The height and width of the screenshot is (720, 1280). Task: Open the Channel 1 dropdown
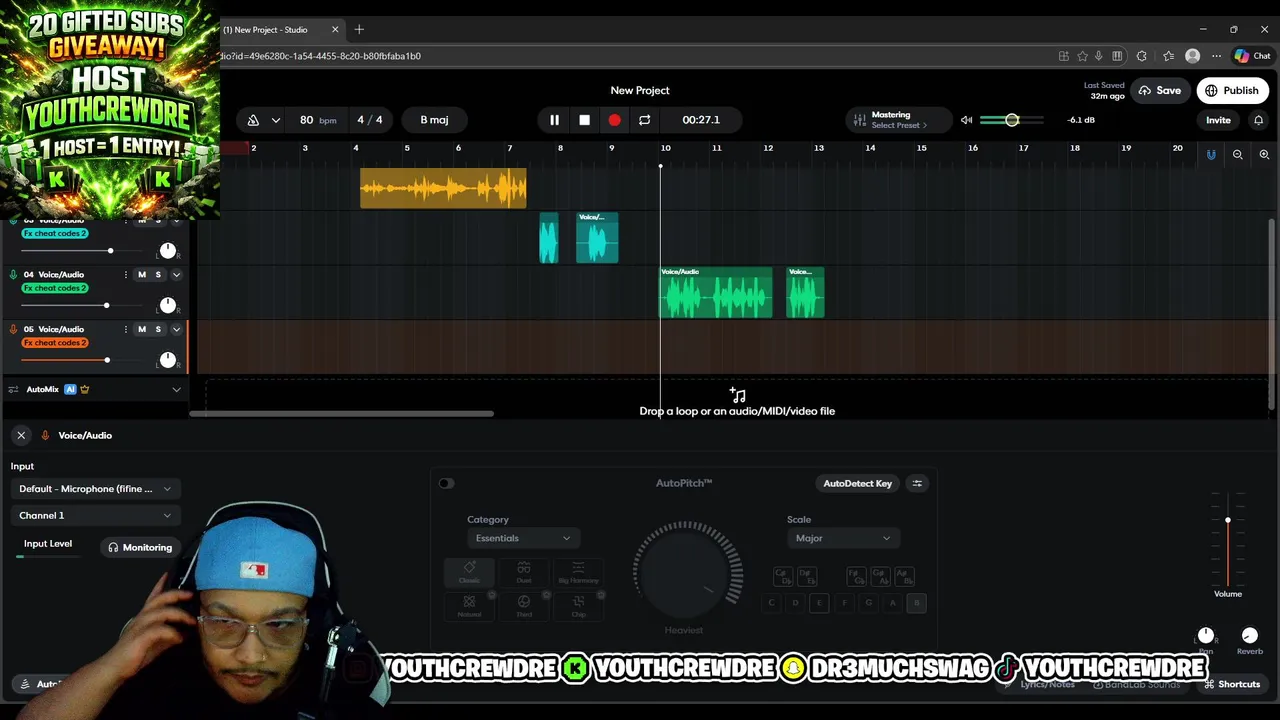coord(95,516)
